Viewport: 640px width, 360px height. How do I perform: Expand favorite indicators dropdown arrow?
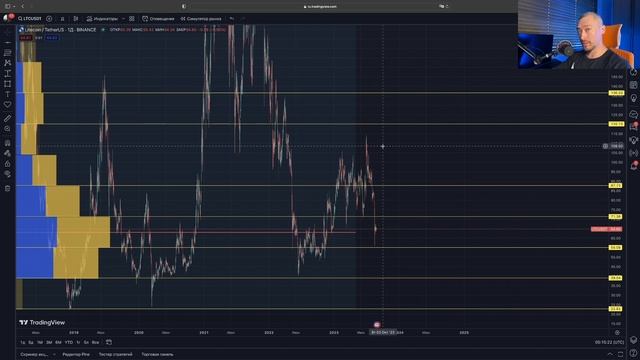pos(123,19)
